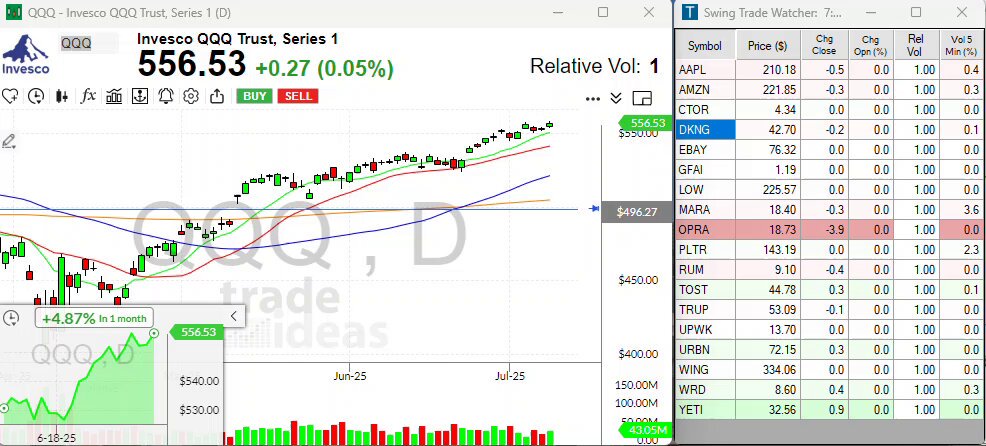Open the pencil drawing tools dropdown
The height and width of the screenshot is (446, 986).
coord(9,142)
